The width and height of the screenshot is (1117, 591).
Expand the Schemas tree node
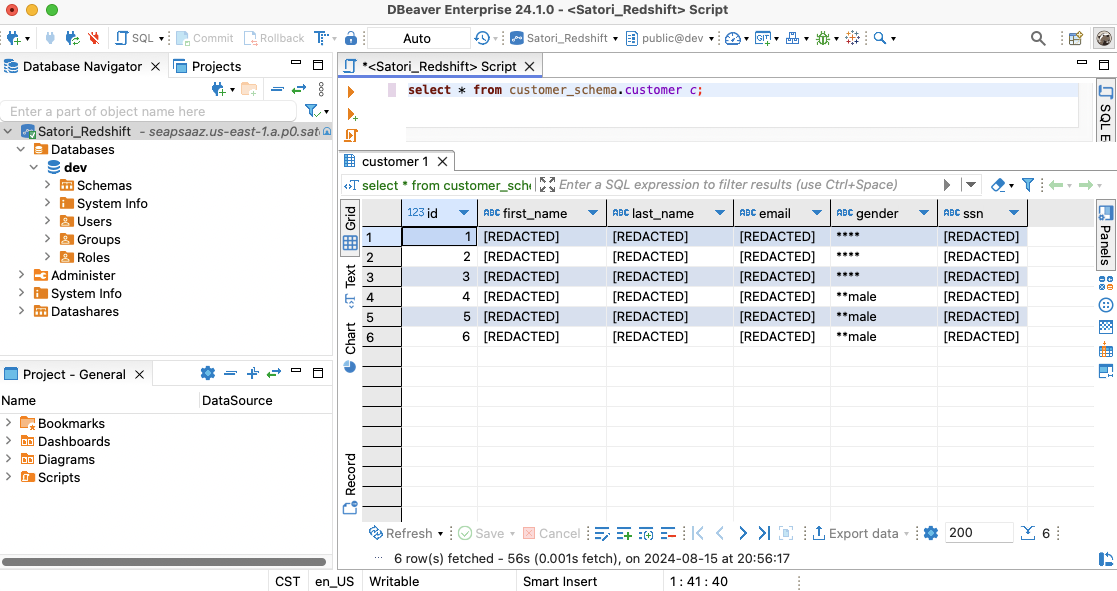click(48, 185)
